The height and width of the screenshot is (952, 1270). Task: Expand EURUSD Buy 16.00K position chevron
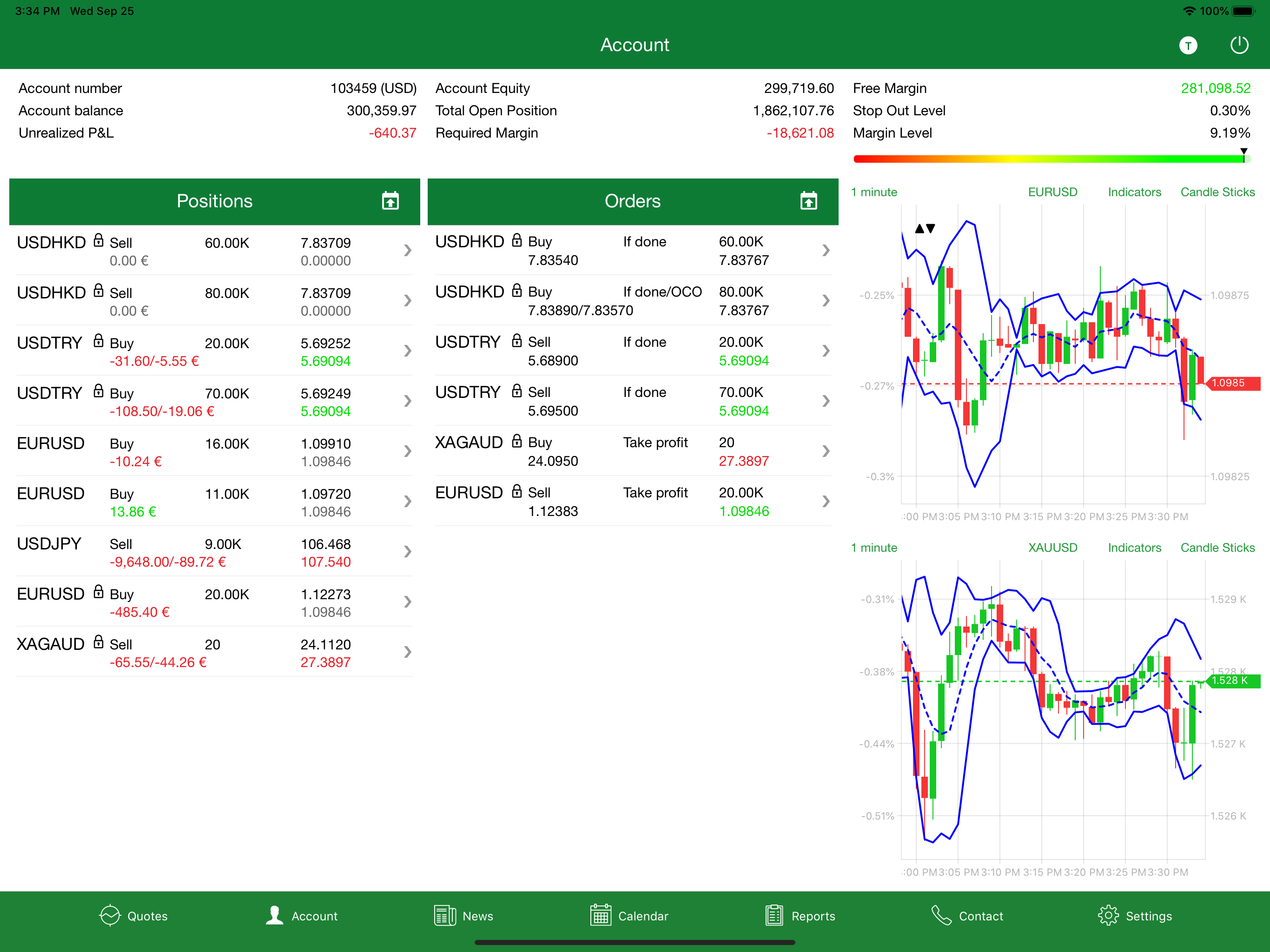pyautogui.click(x=407, y=451)
